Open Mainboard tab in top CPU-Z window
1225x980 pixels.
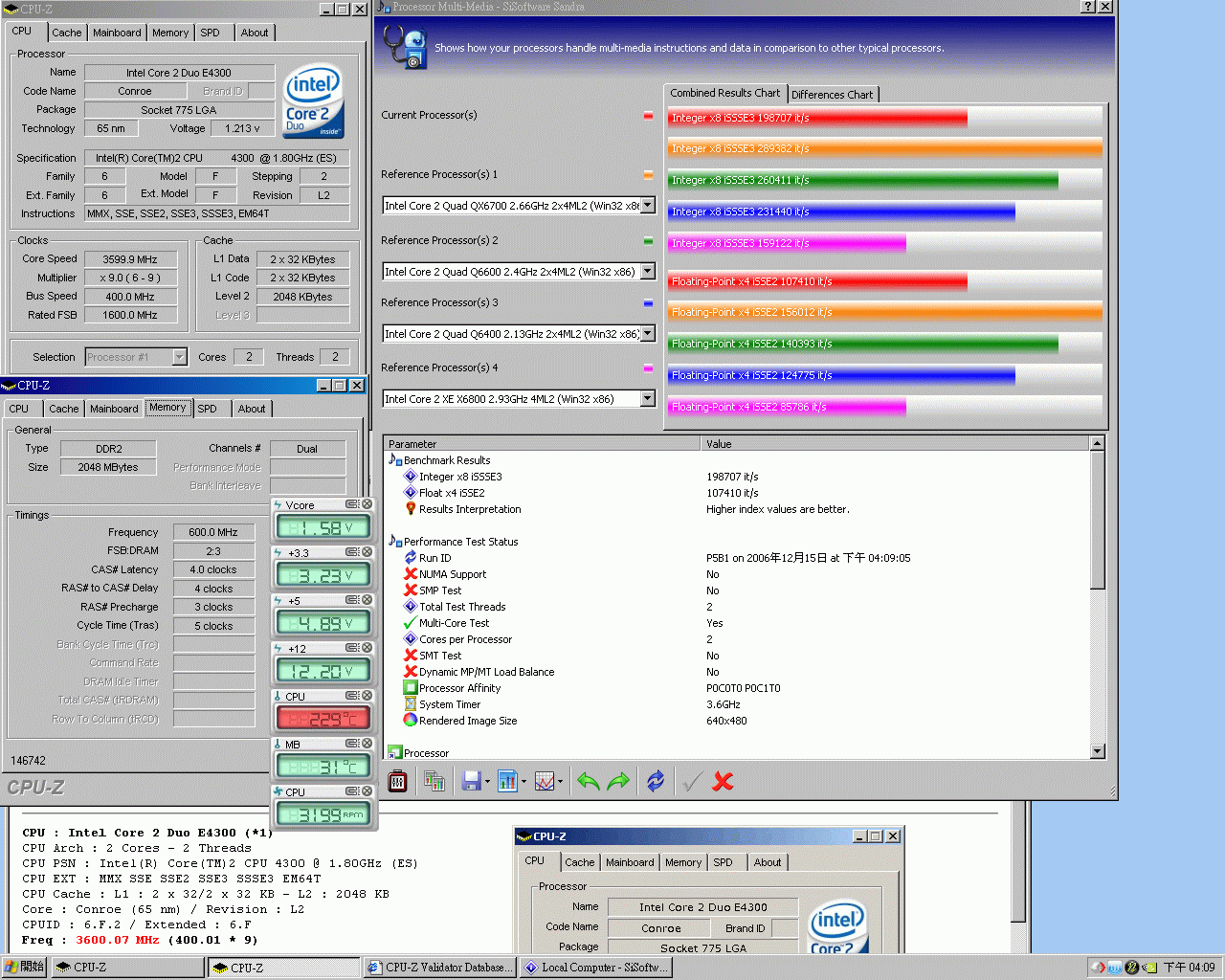(117, 33)
